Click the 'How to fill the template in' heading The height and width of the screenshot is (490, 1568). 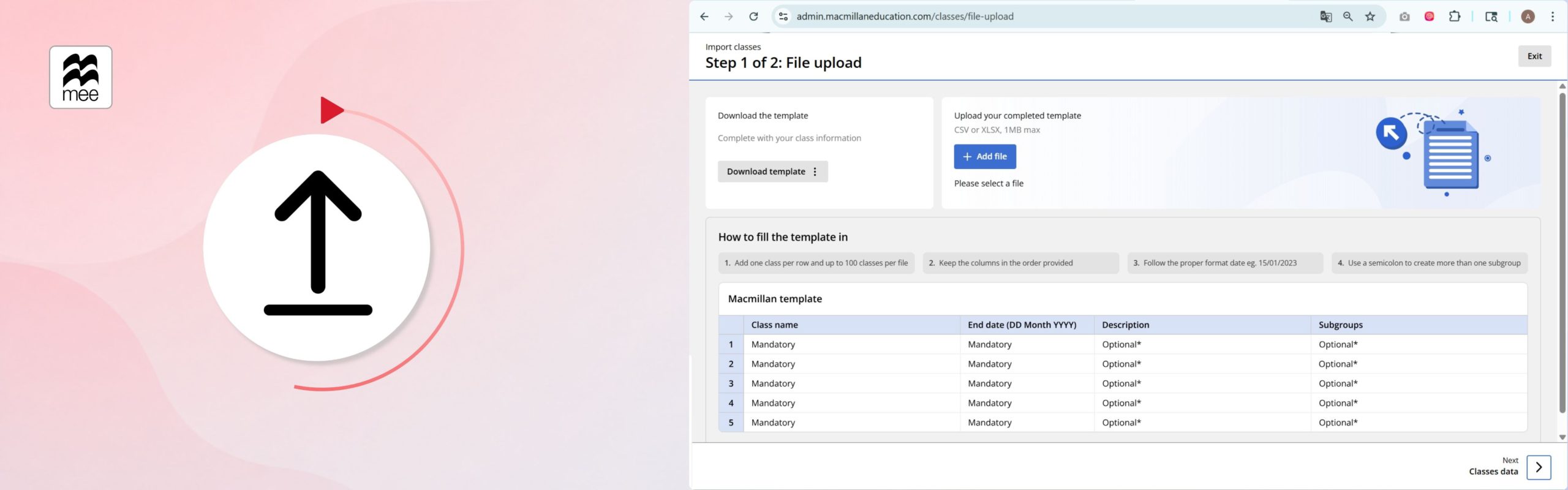pyautogui.click(x=783, y=237)
